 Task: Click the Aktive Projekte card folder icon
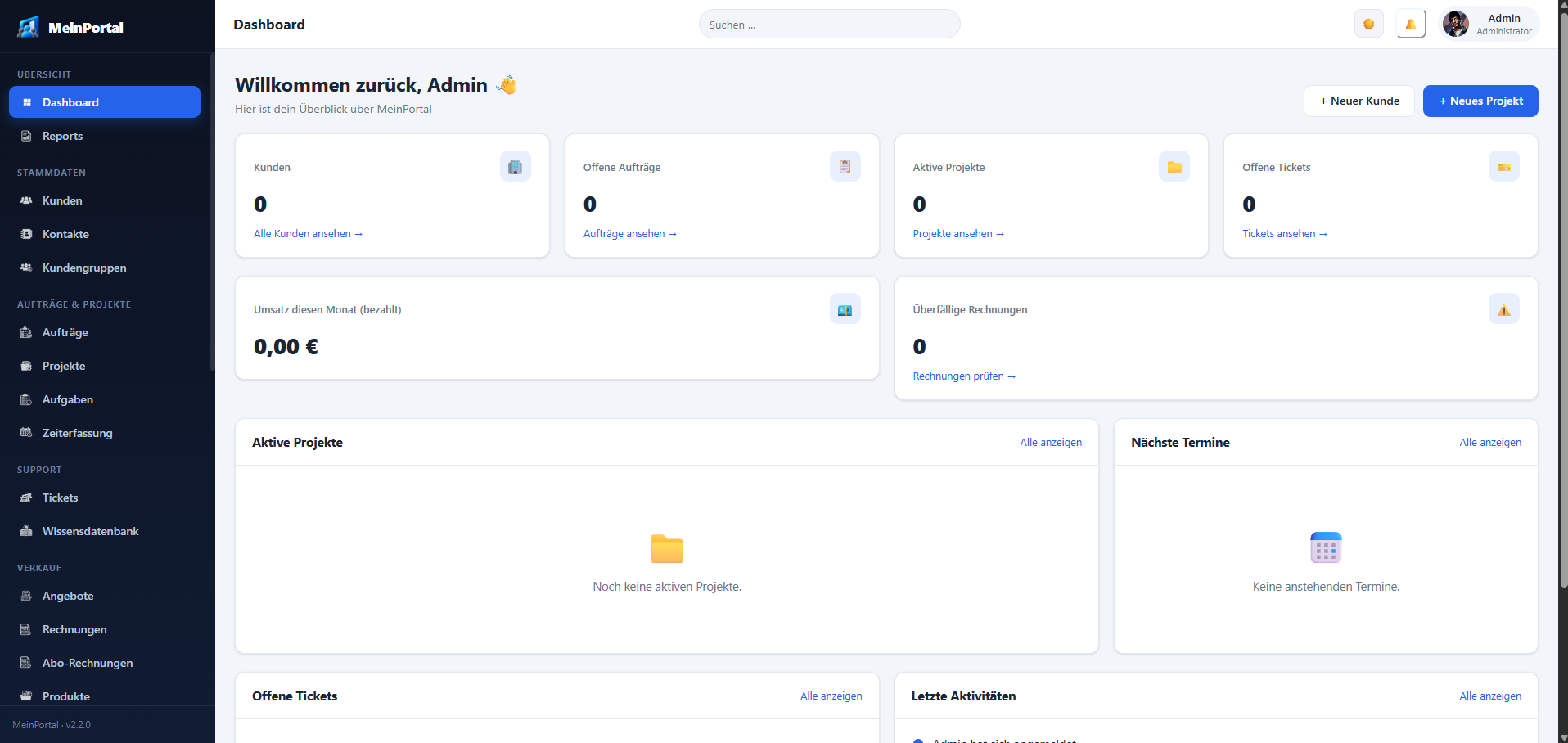pos(1174,167)
